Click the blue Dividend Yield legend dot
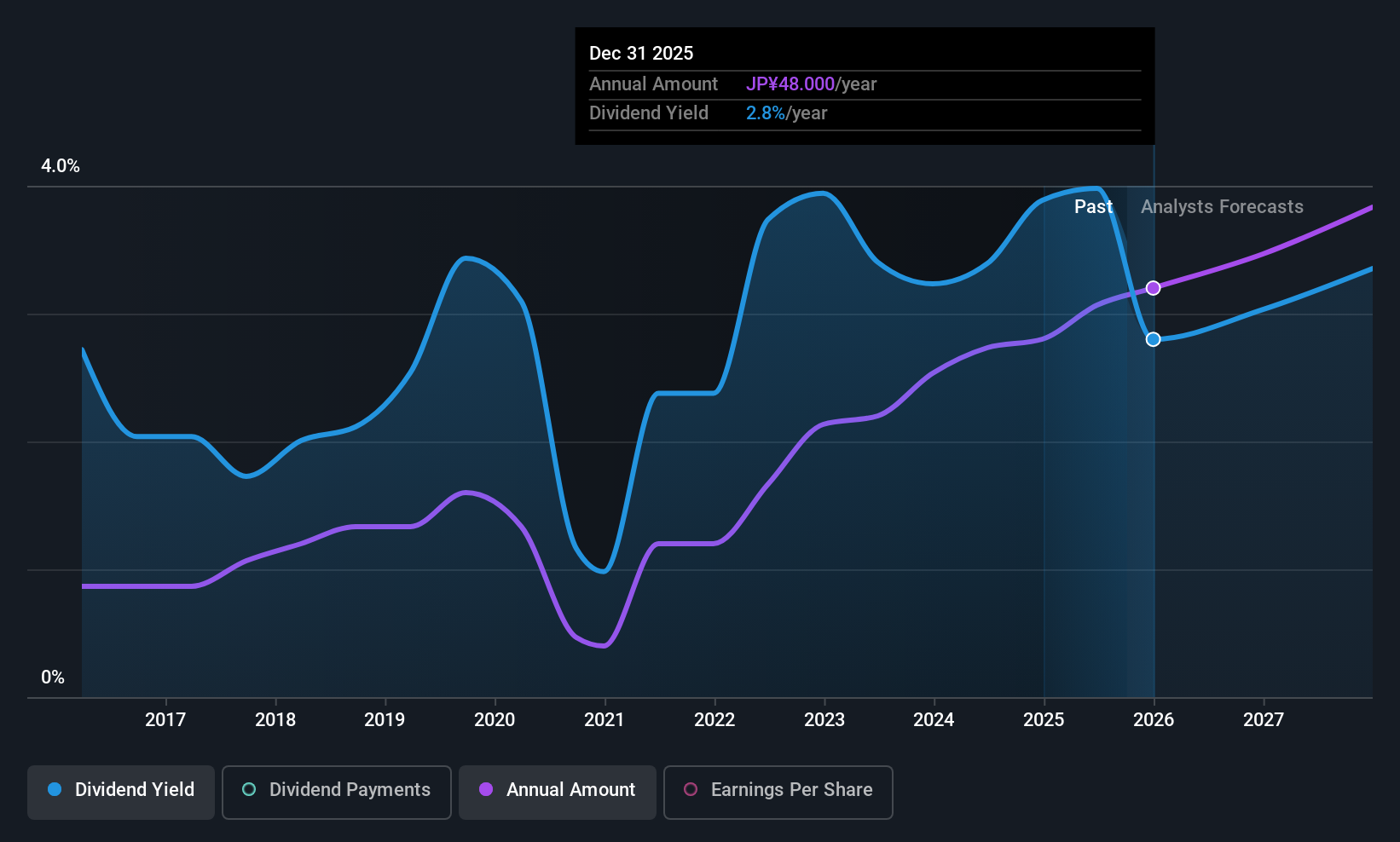Viewport: 1400px width, 842px height. [55, 789]
